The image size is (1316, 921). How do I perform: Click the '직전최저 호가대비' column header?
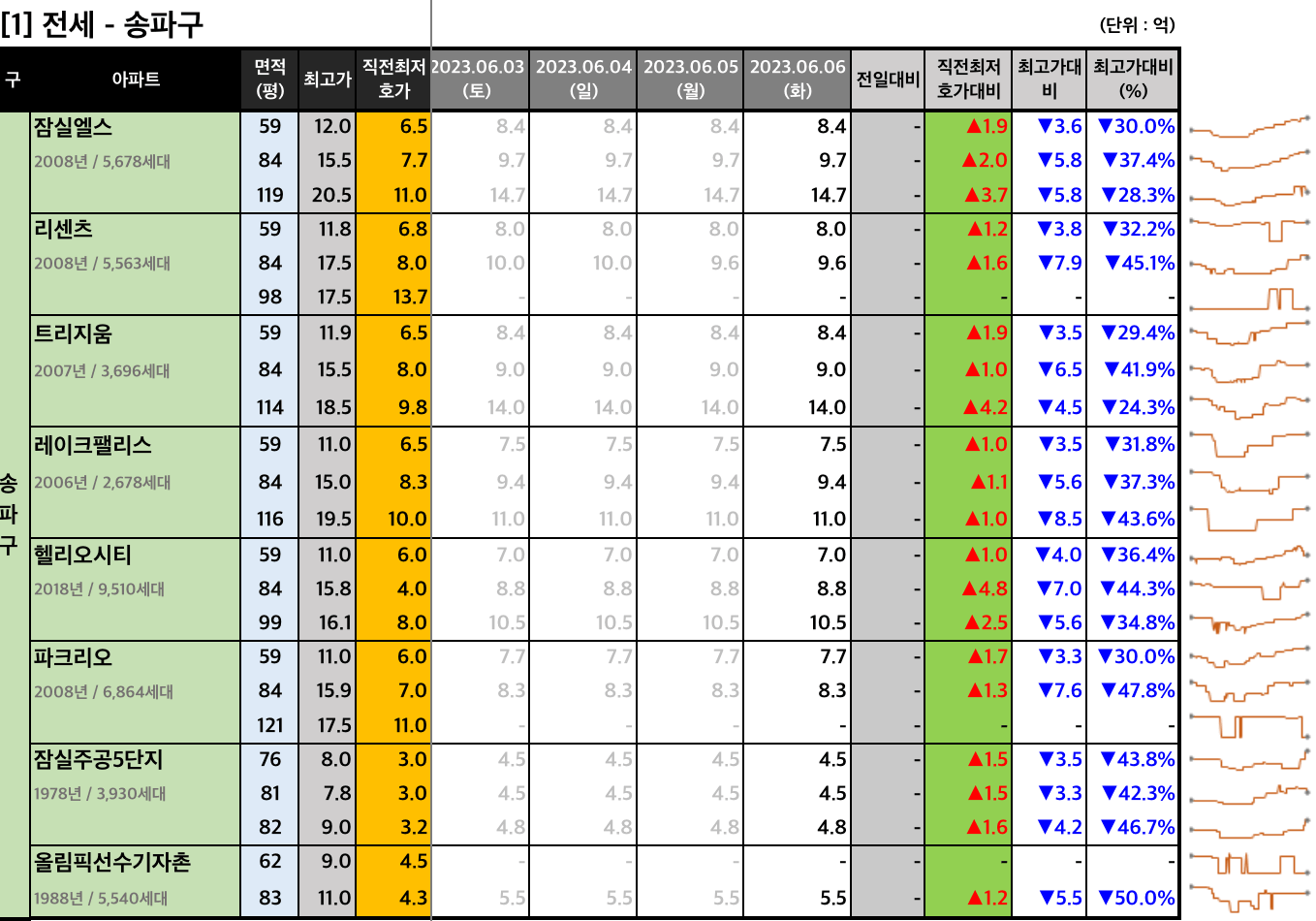tap(968, 79)
